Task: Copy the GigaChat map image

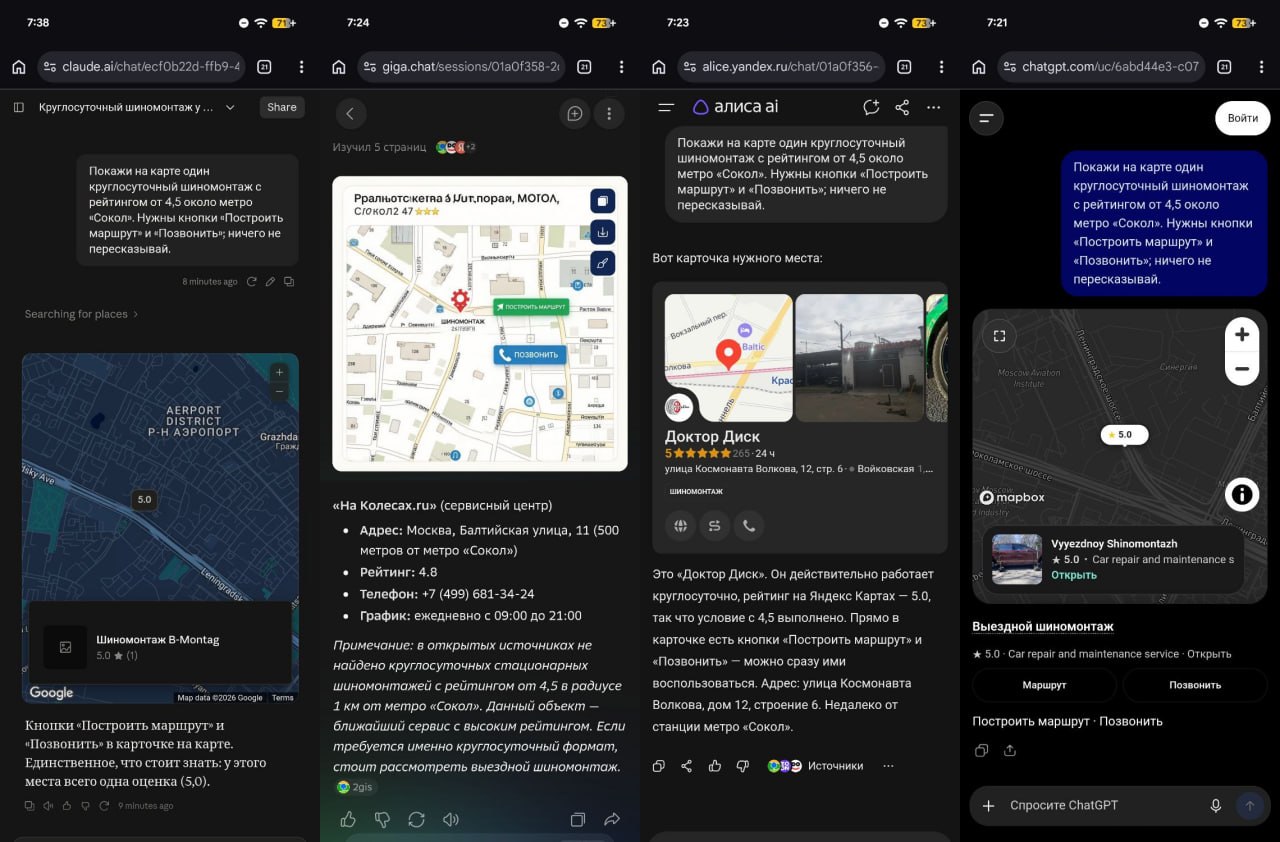Action: coord(603,201)
